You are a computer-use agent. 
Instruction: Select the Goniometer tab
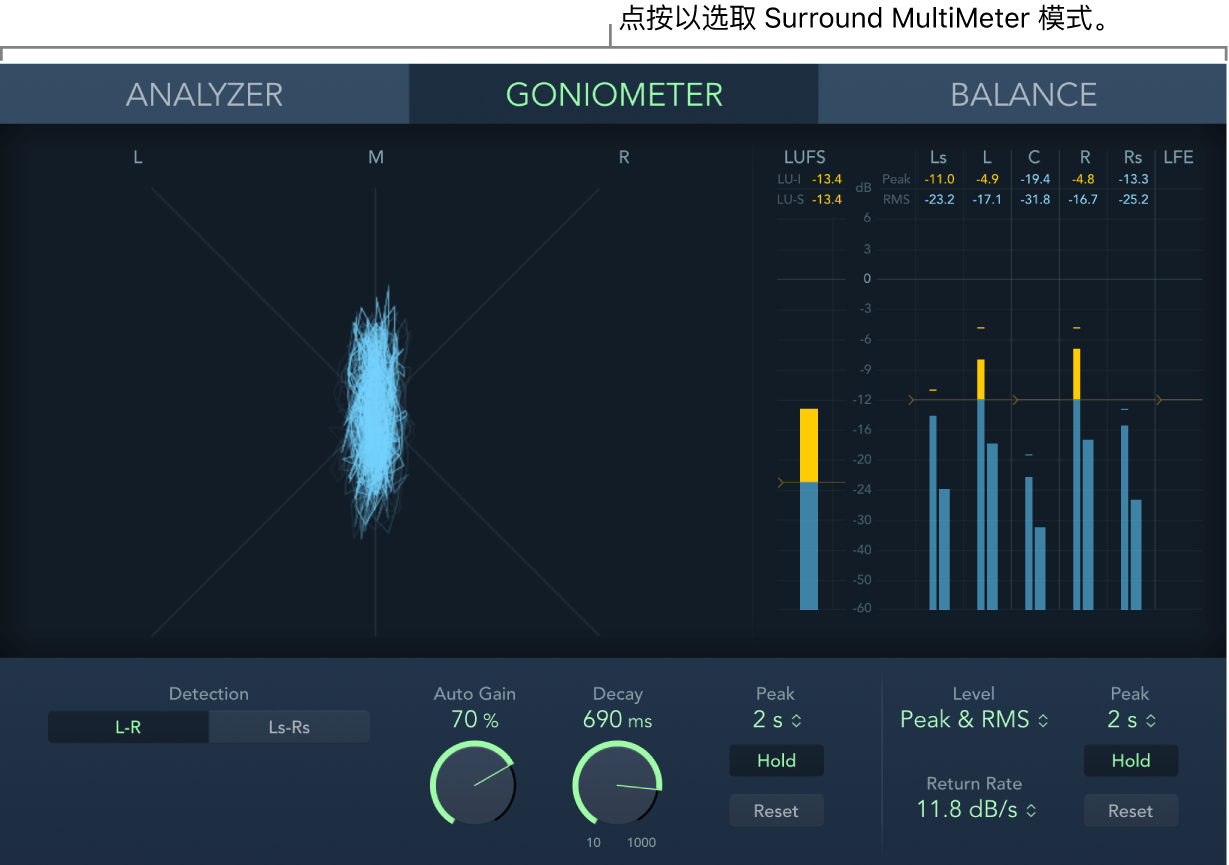pos(614,93)
